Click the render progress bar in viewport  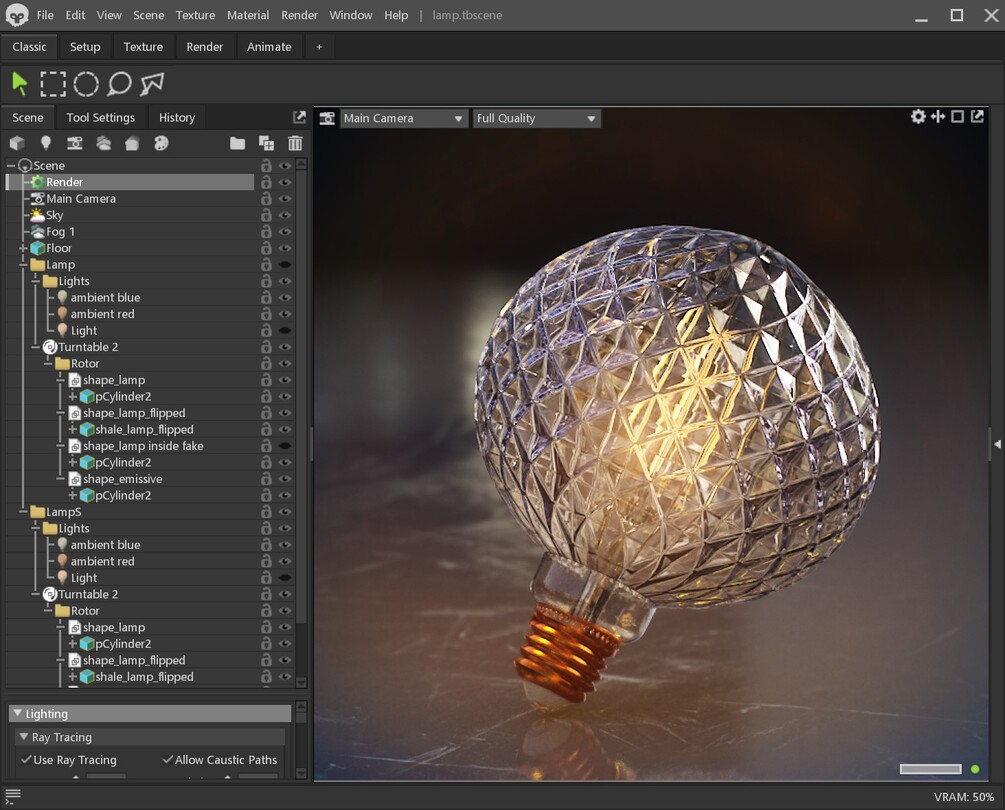click(931, 769)
